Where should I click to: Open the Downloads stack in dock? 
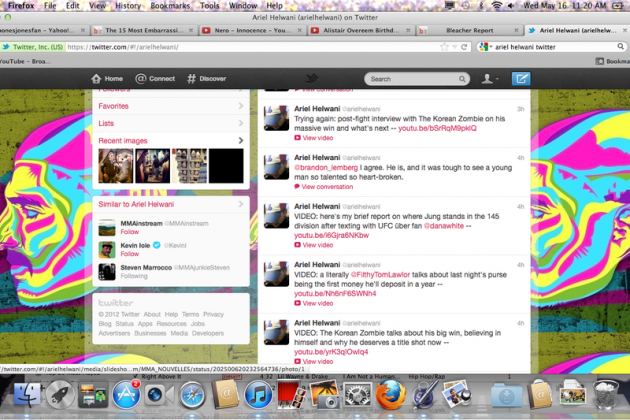click(x=506, y=396)
